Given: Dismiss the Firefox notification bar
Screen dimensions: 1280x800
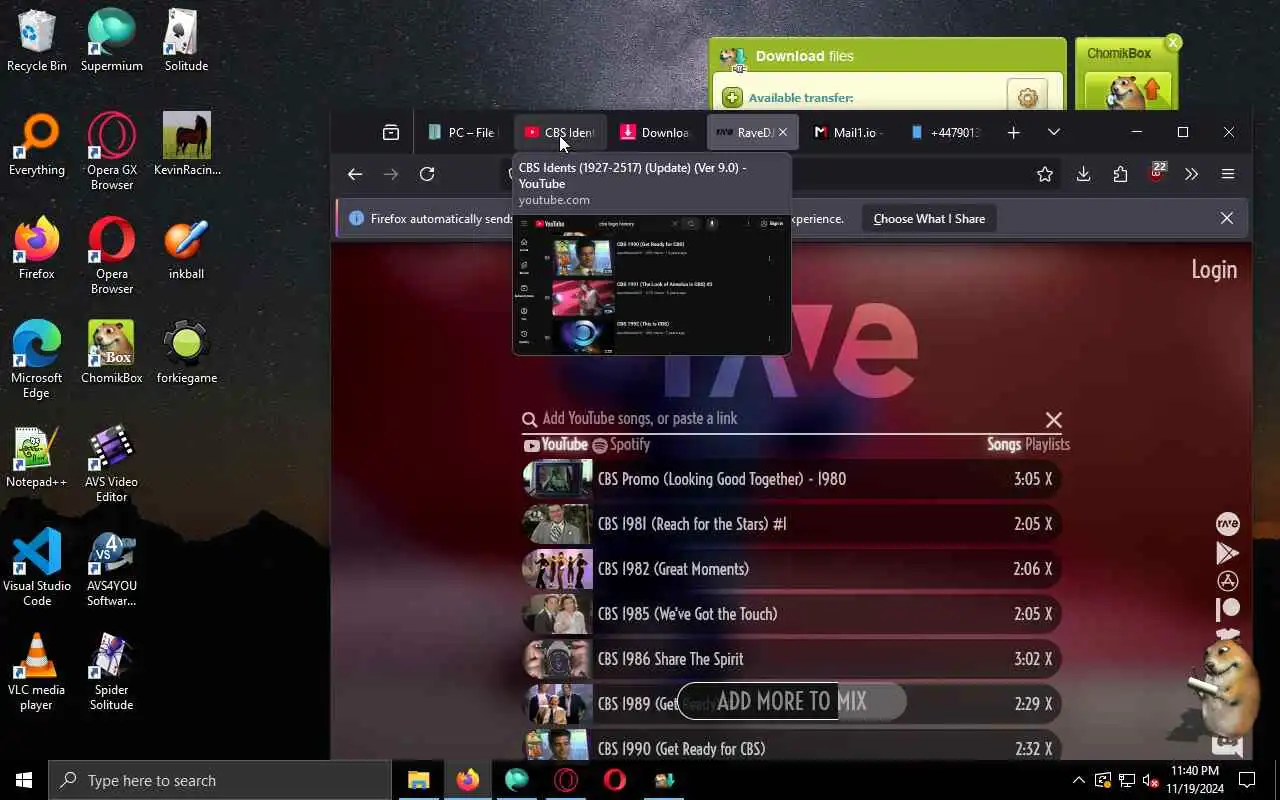Looking at the screenshot, I should click(1227, 218).
